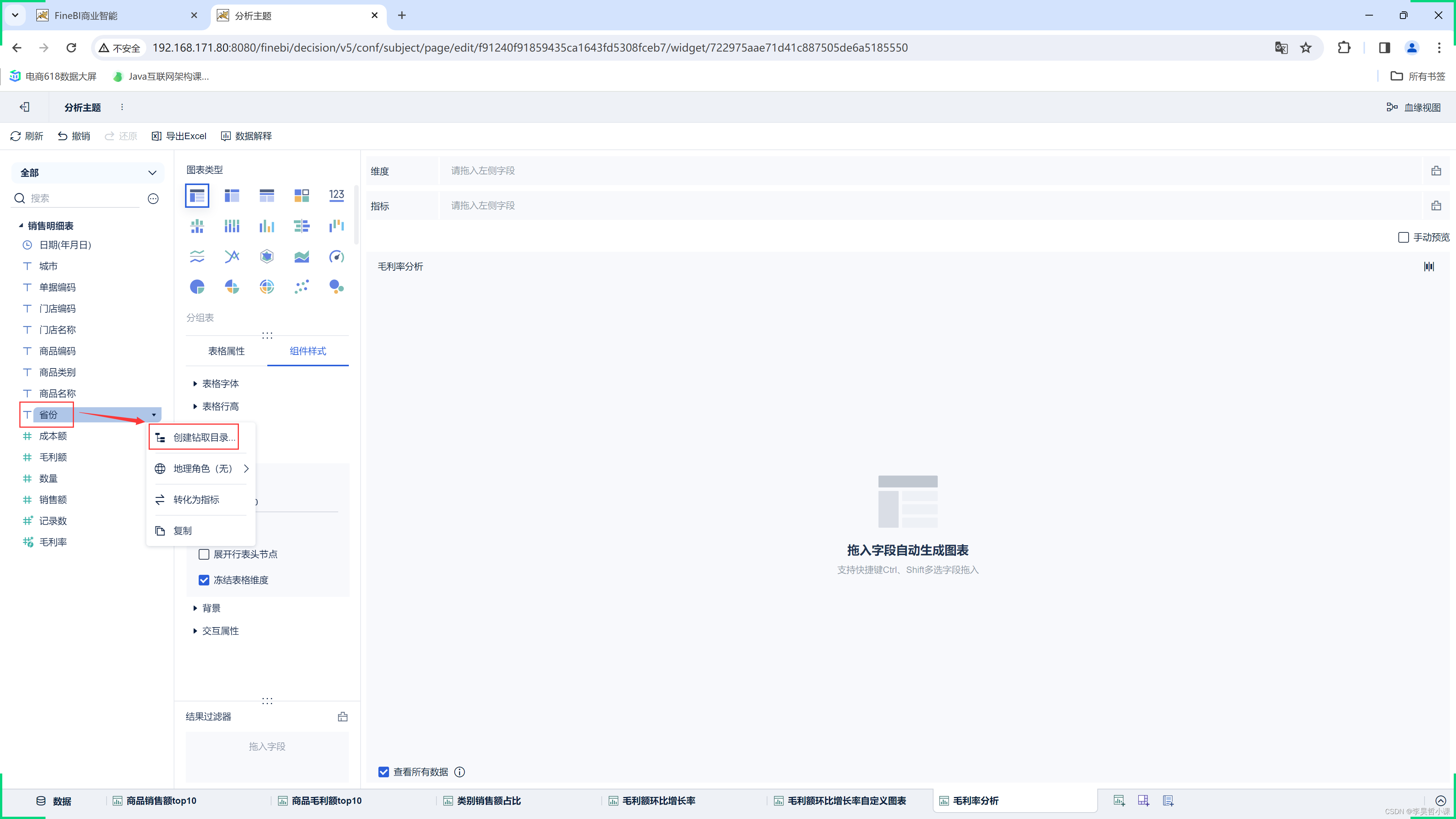Toggle the 查看所有数据 checkbox
The width and height of the screenshot is (1456, 819).
(x=384, y=772)
